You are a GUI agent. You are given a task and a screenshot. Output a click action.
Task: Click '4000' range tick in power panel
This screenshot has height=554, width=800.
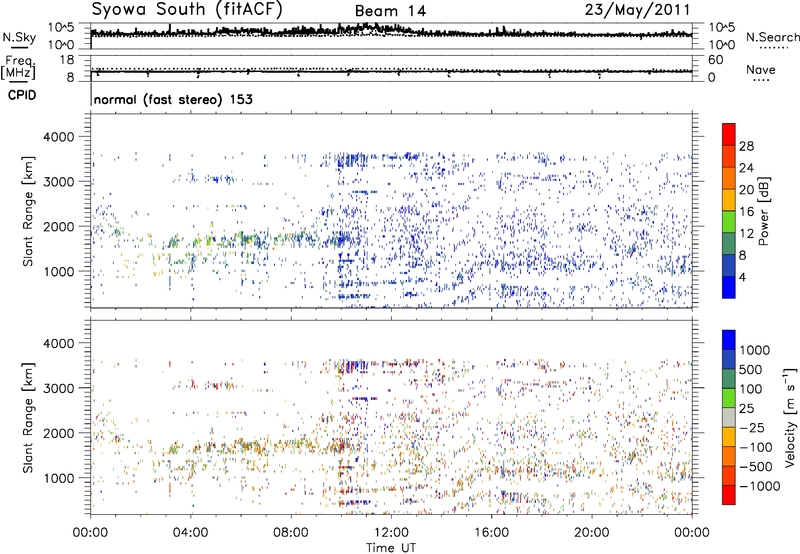pos(58,137)
